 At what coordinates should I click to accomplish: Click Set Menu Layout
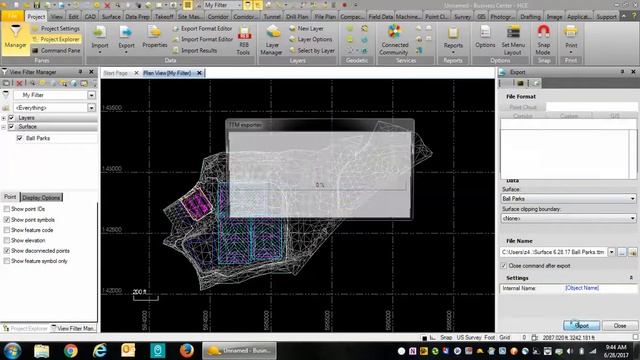513,40
